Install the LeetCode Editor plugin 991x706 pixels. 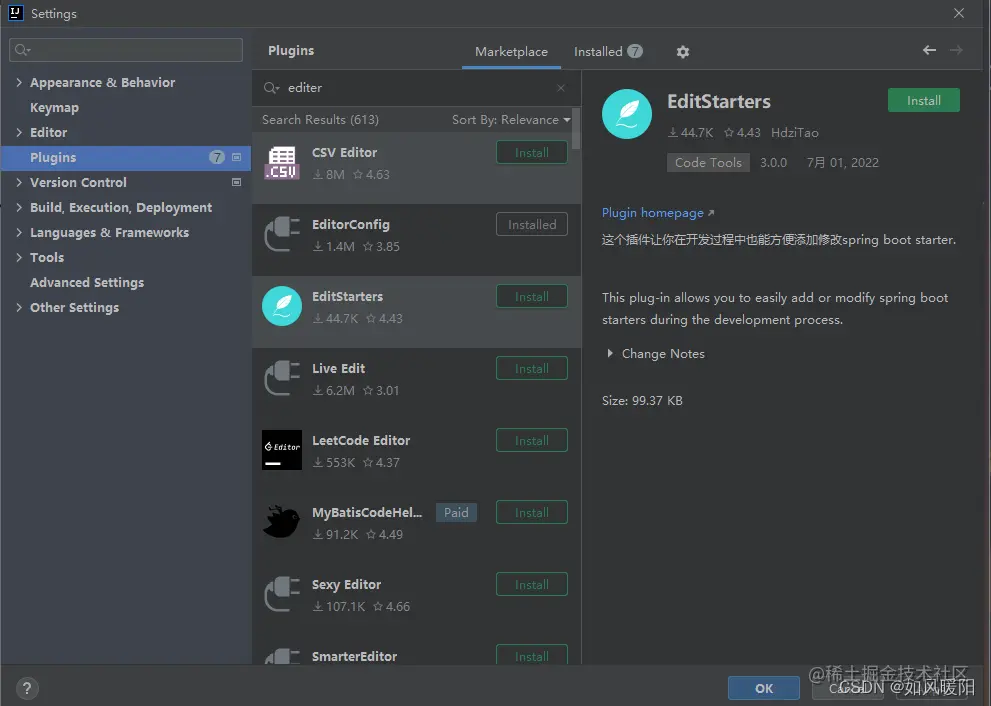(x=532, y=441)
